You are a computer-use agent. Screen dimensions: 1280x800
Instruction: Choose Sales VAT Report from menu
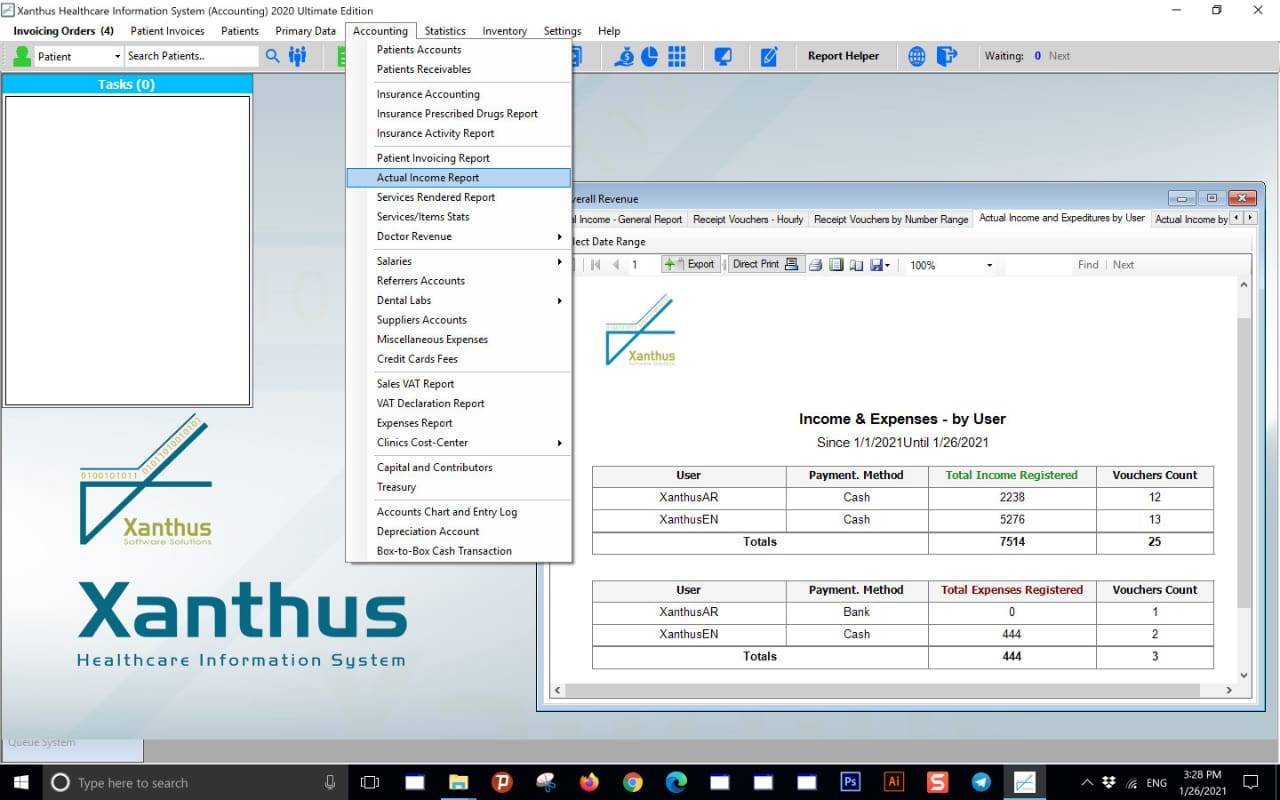click(415, 384)
